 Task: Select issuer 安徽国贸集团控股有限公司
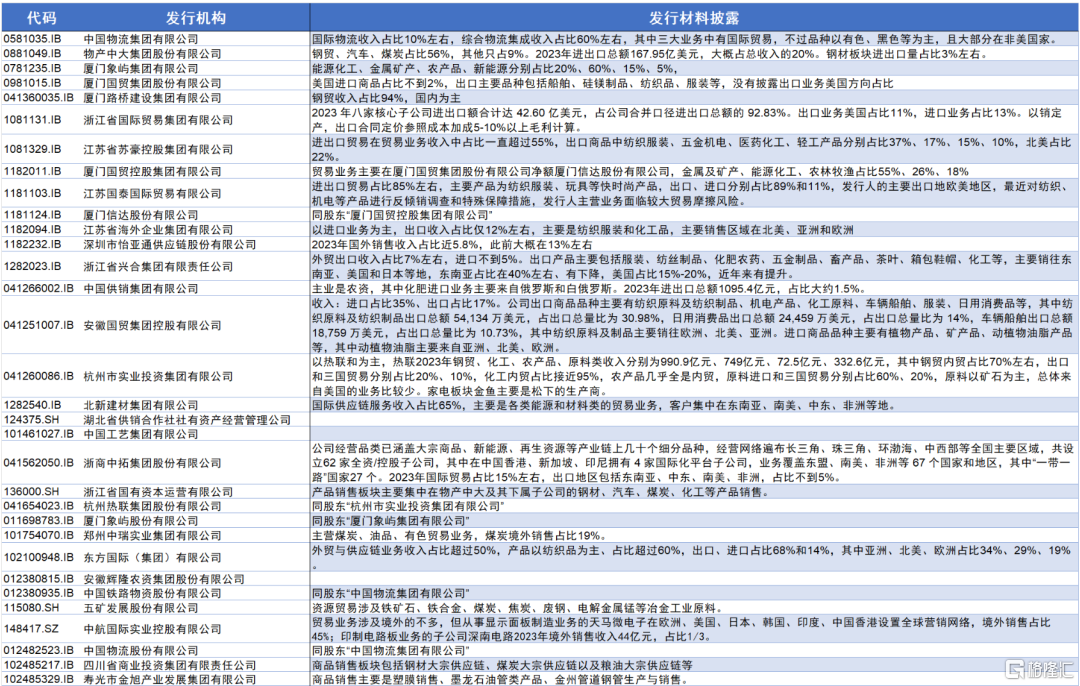(152, 324)
